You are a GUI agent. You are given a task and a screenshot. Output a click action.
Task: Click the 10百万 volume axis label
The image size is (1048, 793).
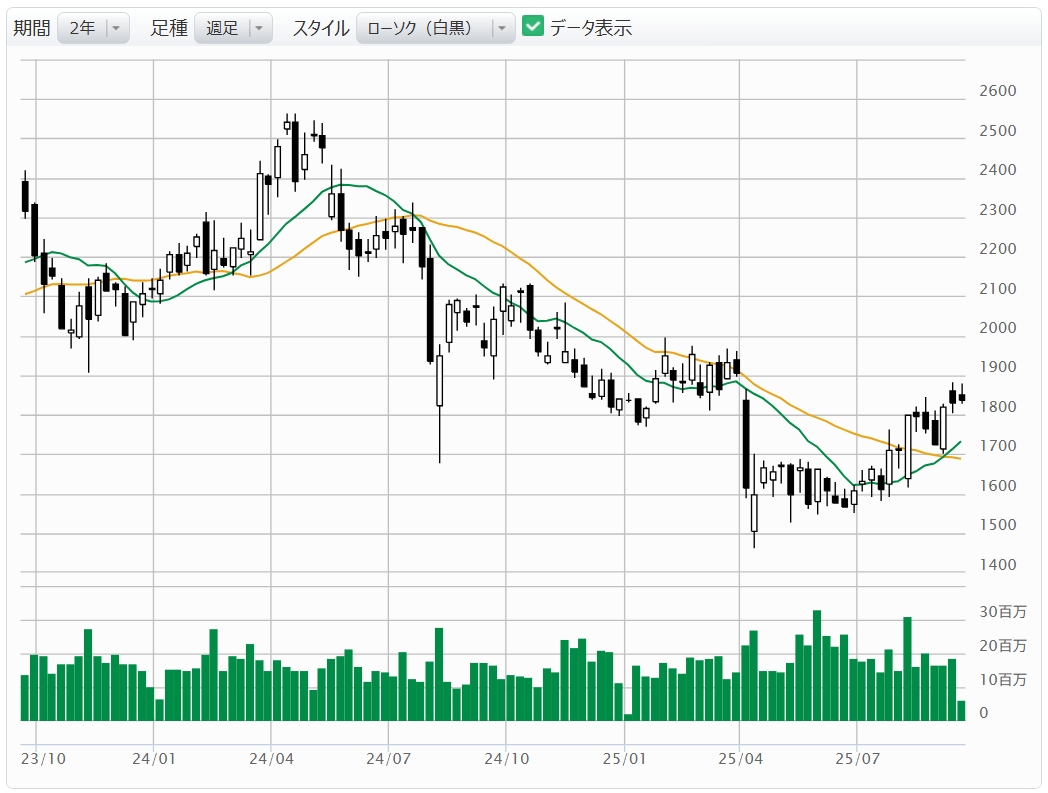pyautogui.click(x=1002, y=680)
